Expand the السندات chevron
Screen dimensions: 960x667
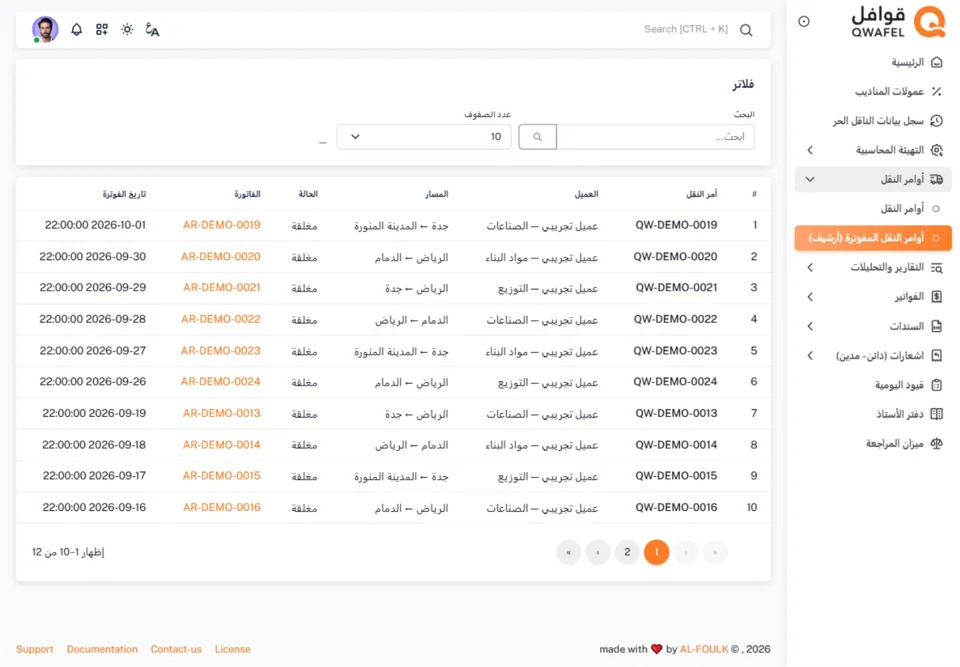810,326
